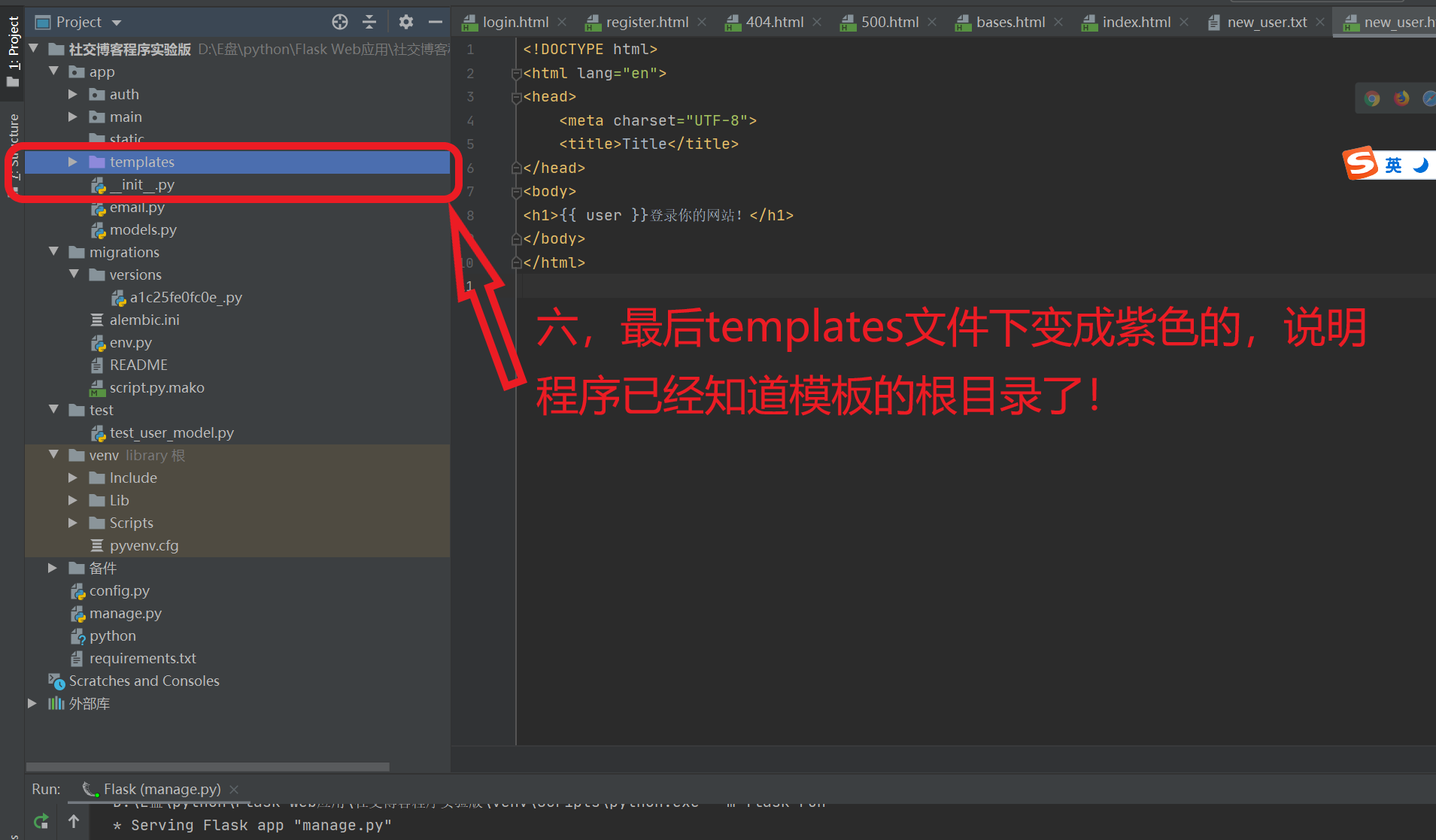Rerun the Flask app with green rerun icon
1436x840 pixels.
(41, 820)
